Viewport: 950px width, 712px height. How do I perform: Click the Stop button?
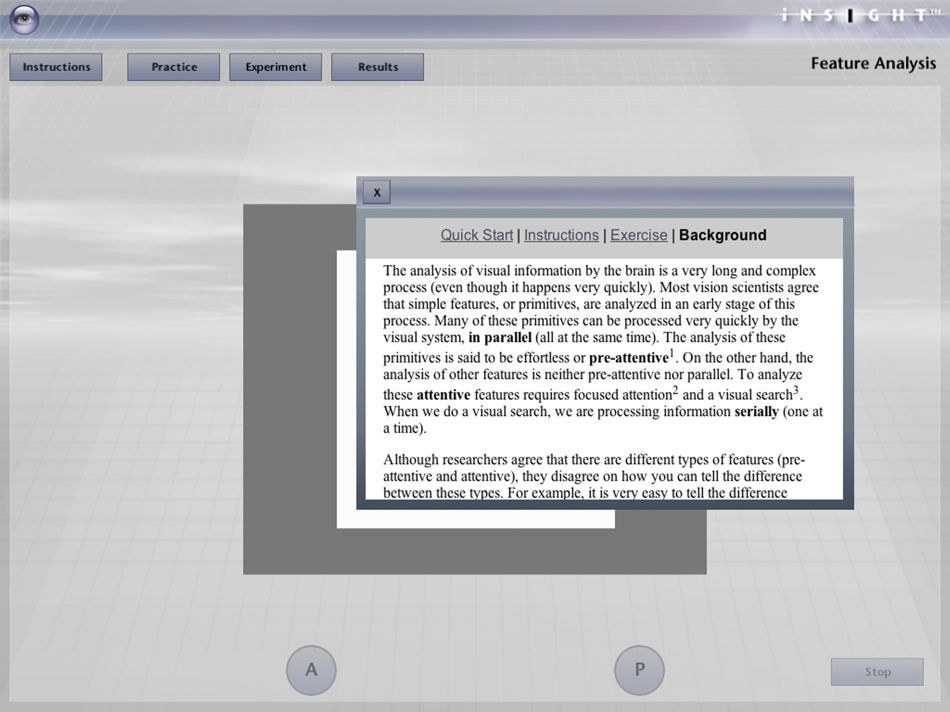pyautogui.click(x=877, y=671)
